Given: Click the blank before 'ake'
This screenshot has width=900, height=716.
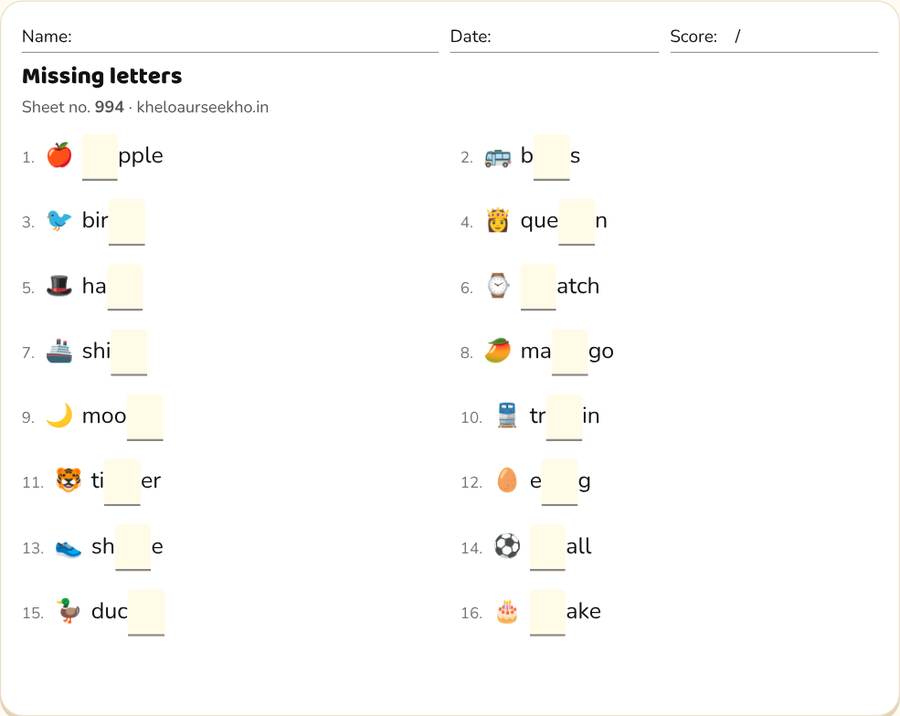Looking at the screenshot, I should click(x=548, y=613).
